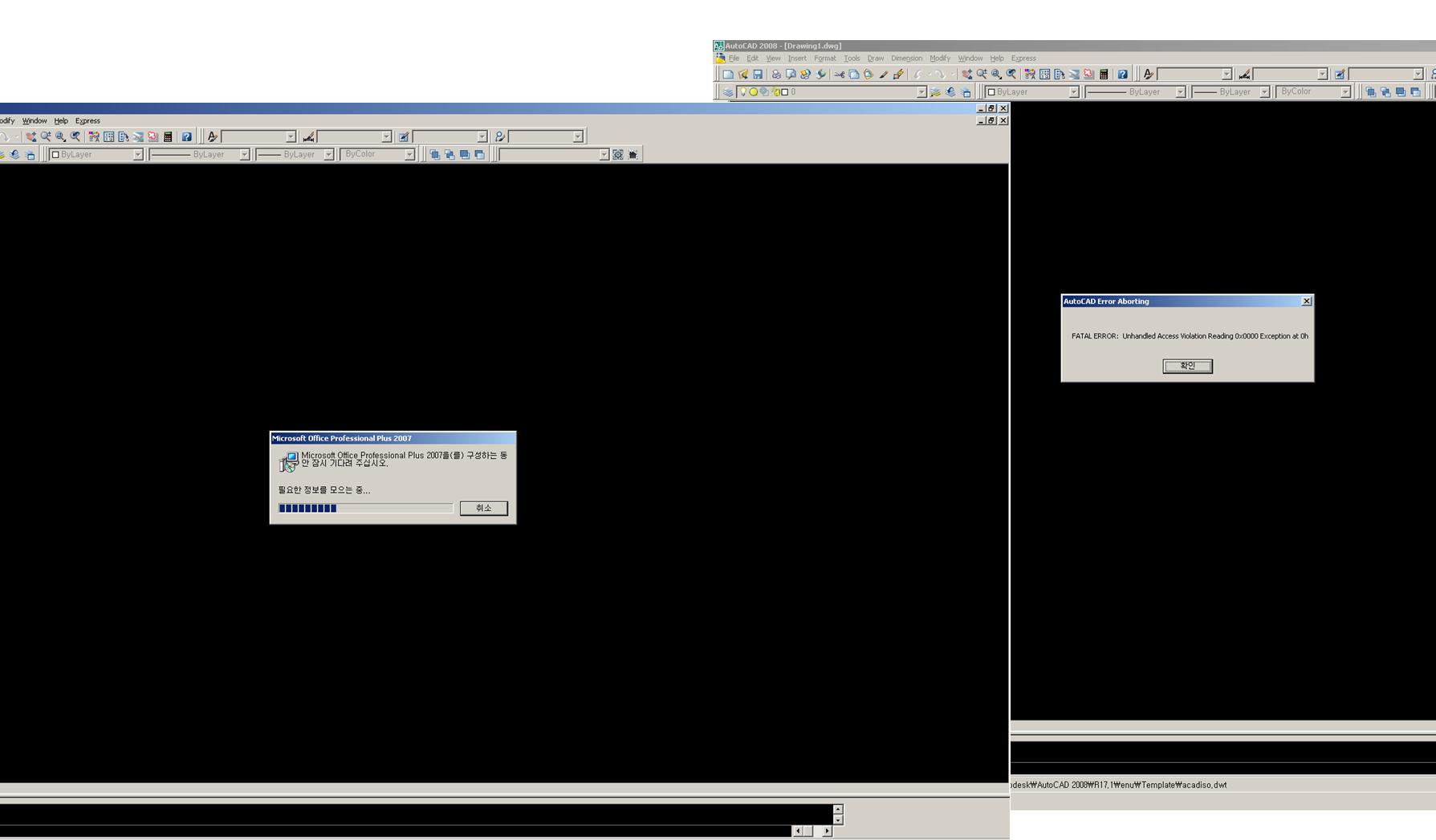Click Block Editor icon in Drawing1 window
The height and width of the screenshot is (840, 1436).
pyautogui.click(x=898, y=75)
